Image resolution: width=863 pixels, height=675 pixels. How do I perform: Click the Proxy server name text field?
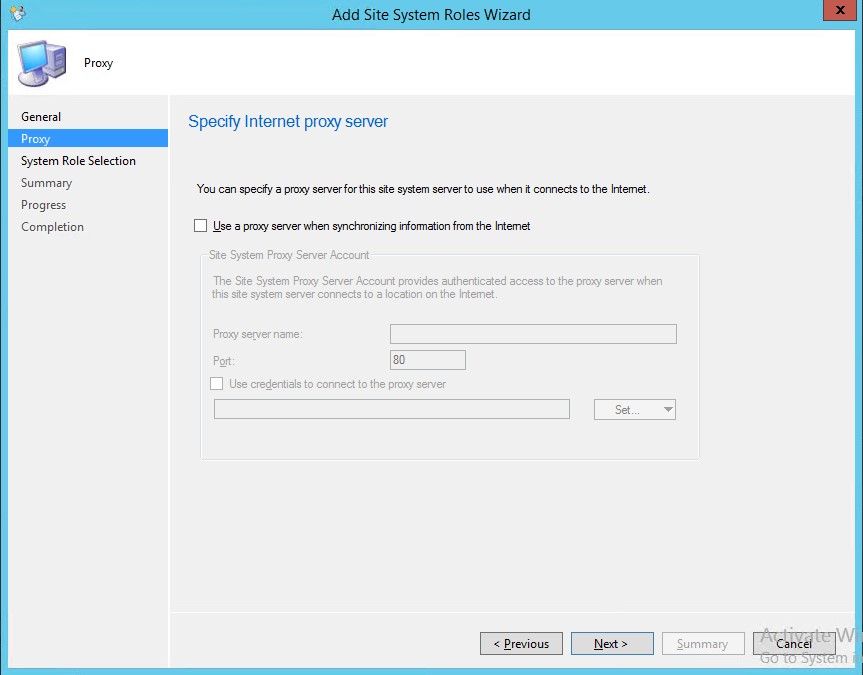point(533,334)
